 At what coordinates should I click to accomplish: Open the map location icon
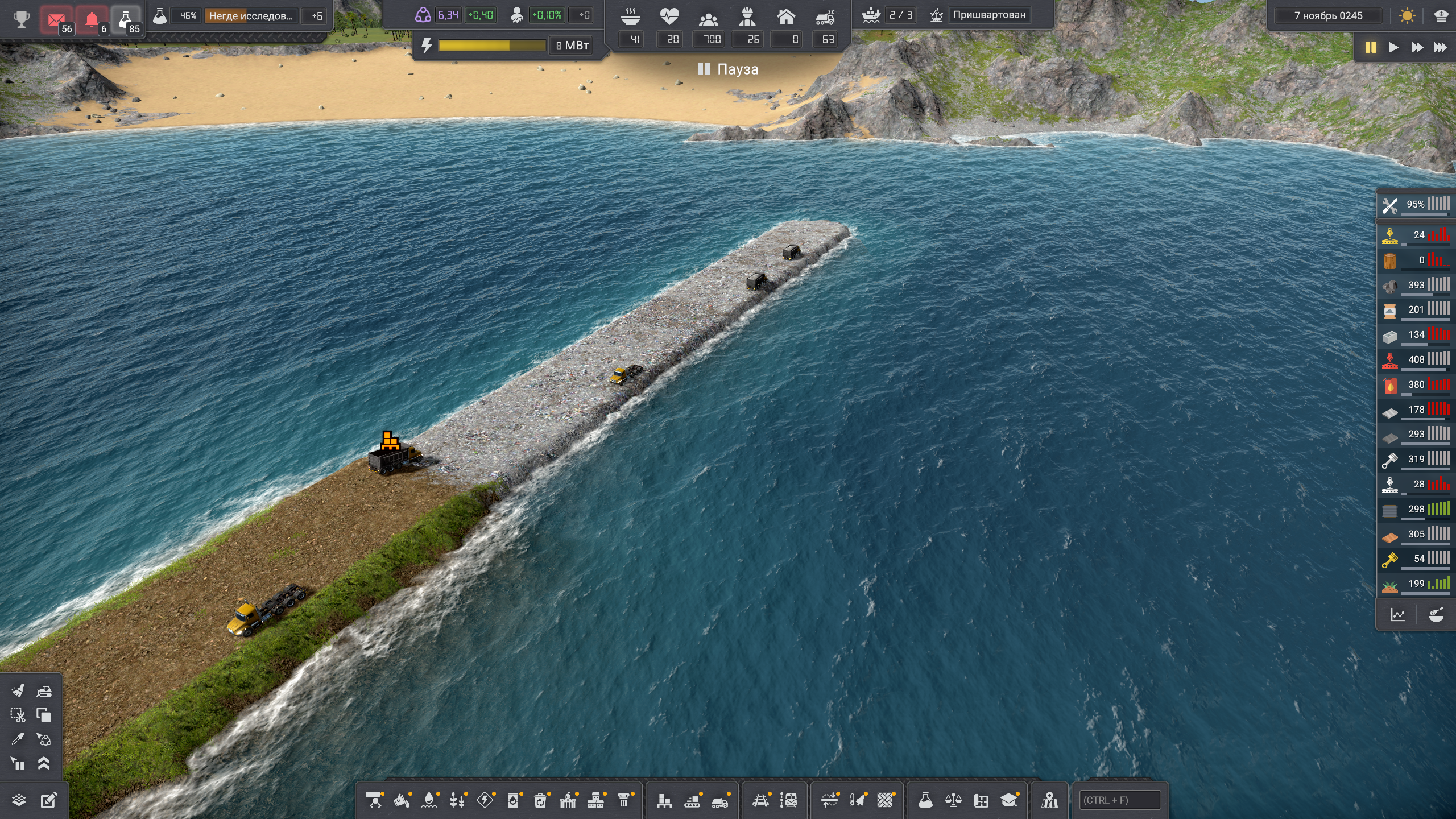tap(1049, 800)
